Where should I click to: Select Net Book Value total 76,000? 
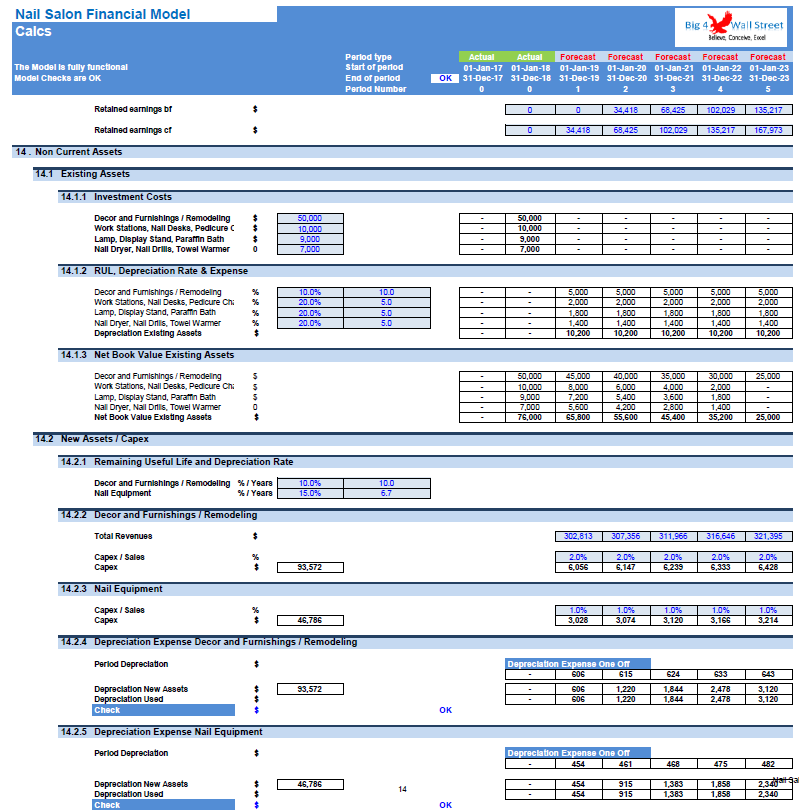click(x=530, y=417)
